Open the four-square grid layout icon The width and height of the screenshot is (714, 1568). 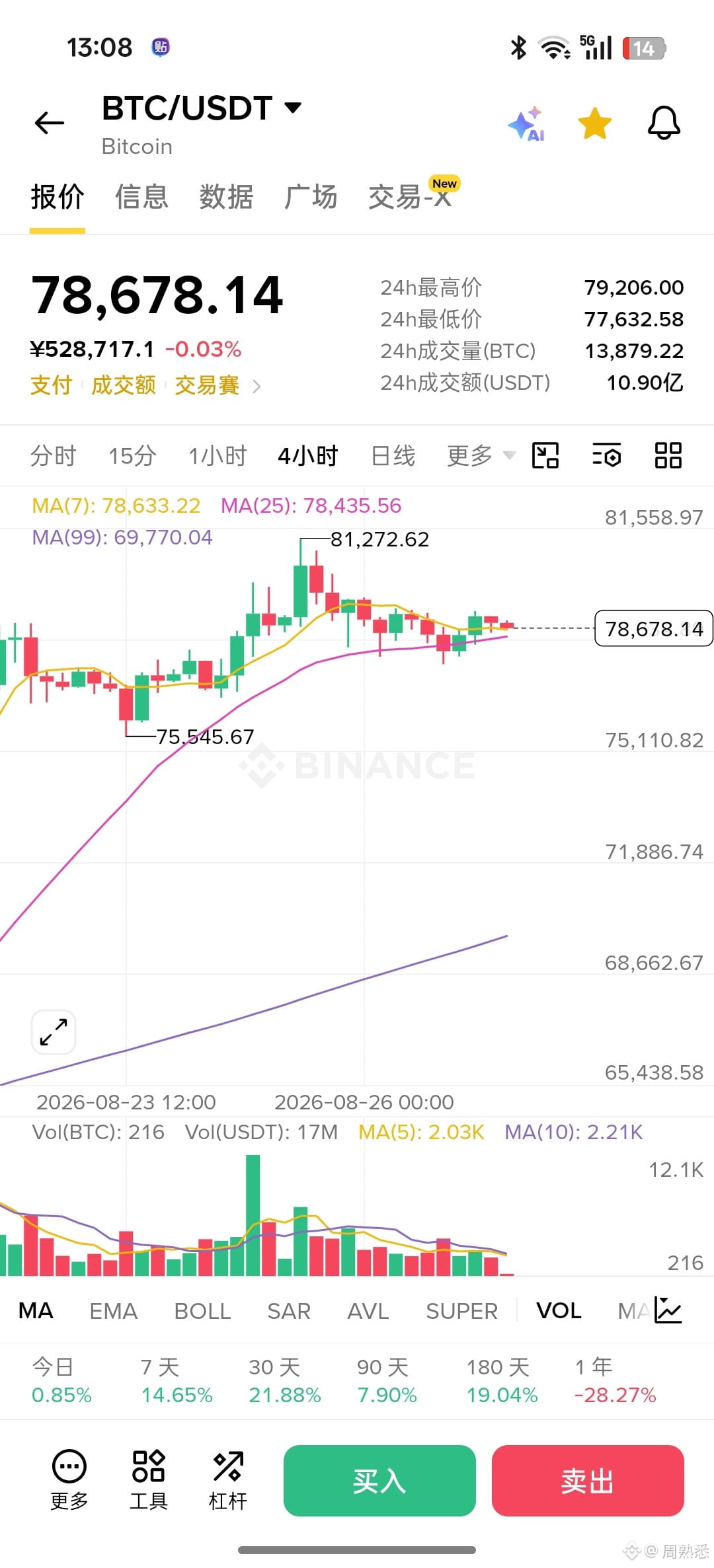(x=668, y=455)
